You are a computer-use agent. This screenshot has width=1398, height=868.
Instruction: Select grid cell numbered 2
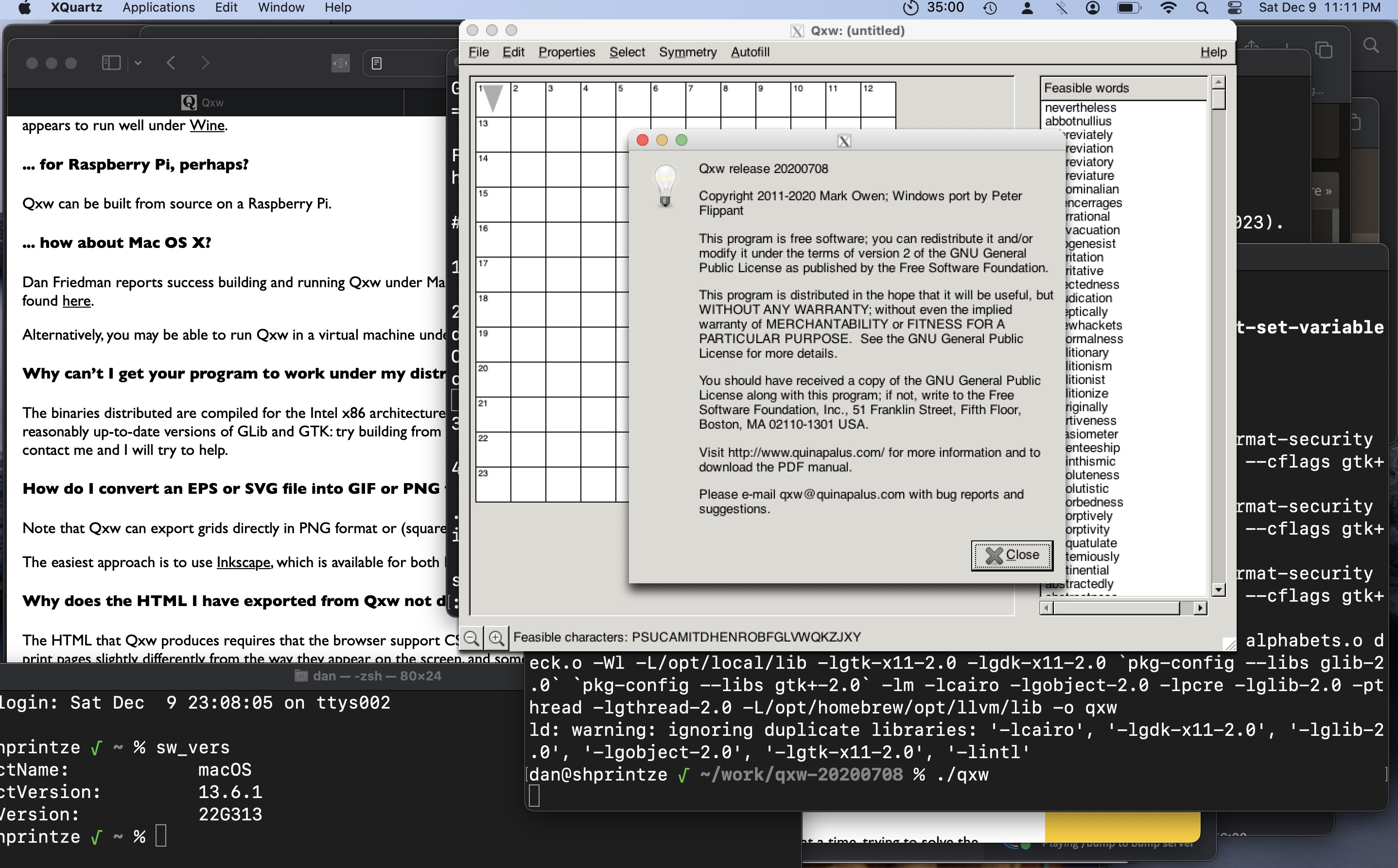coord(527,100)
